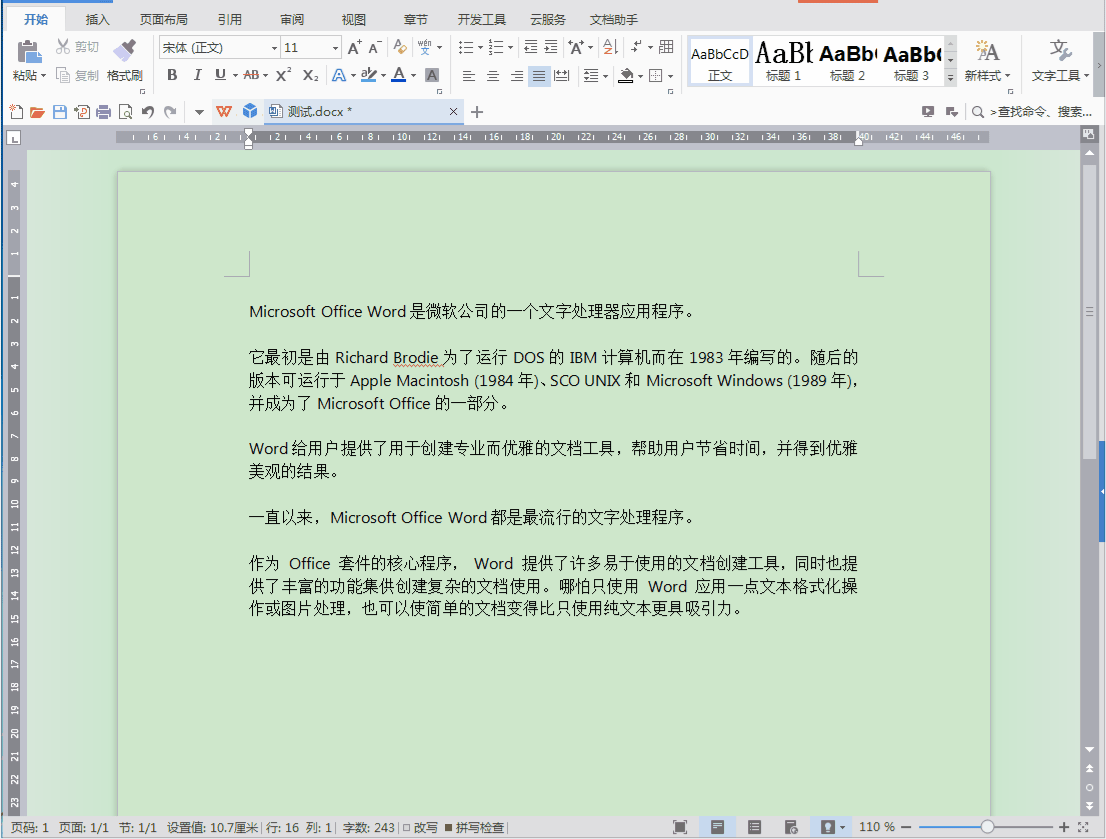Open the 开发工具 Developer Tools tab
The image size is (1106, 839).
click(x=482, y=19)
